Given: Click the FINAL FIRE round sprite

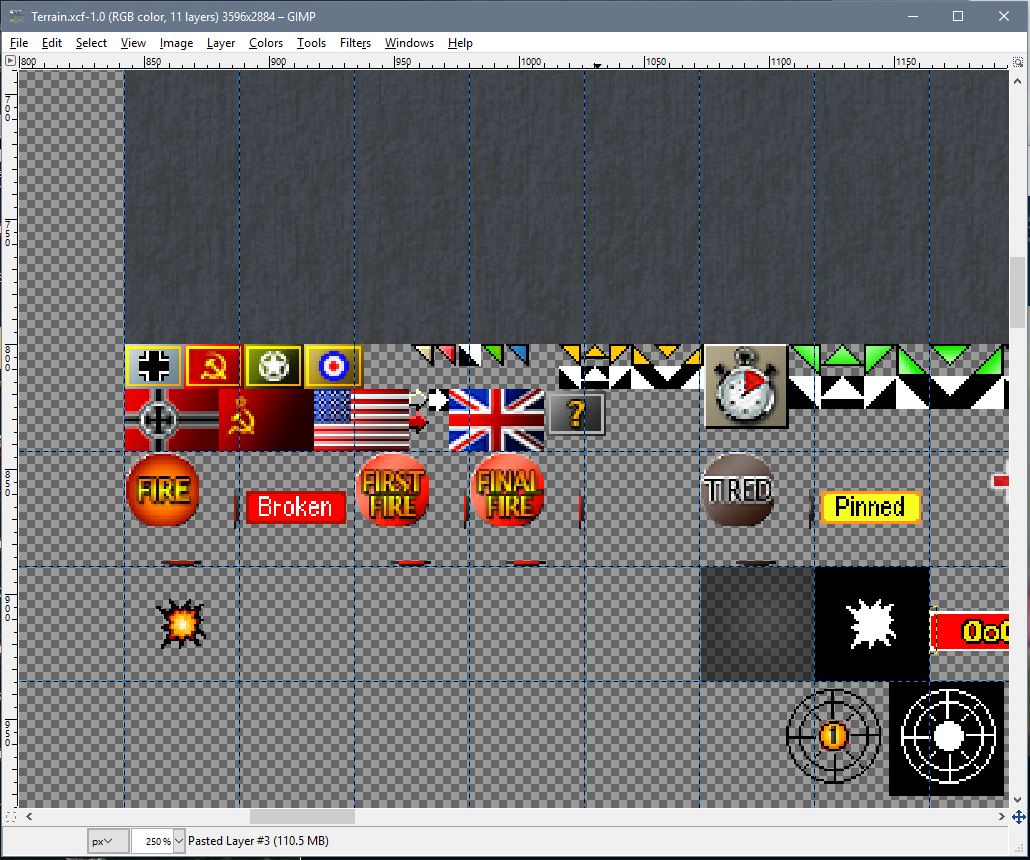Looking at the screenshot, I should click(508, 490).
